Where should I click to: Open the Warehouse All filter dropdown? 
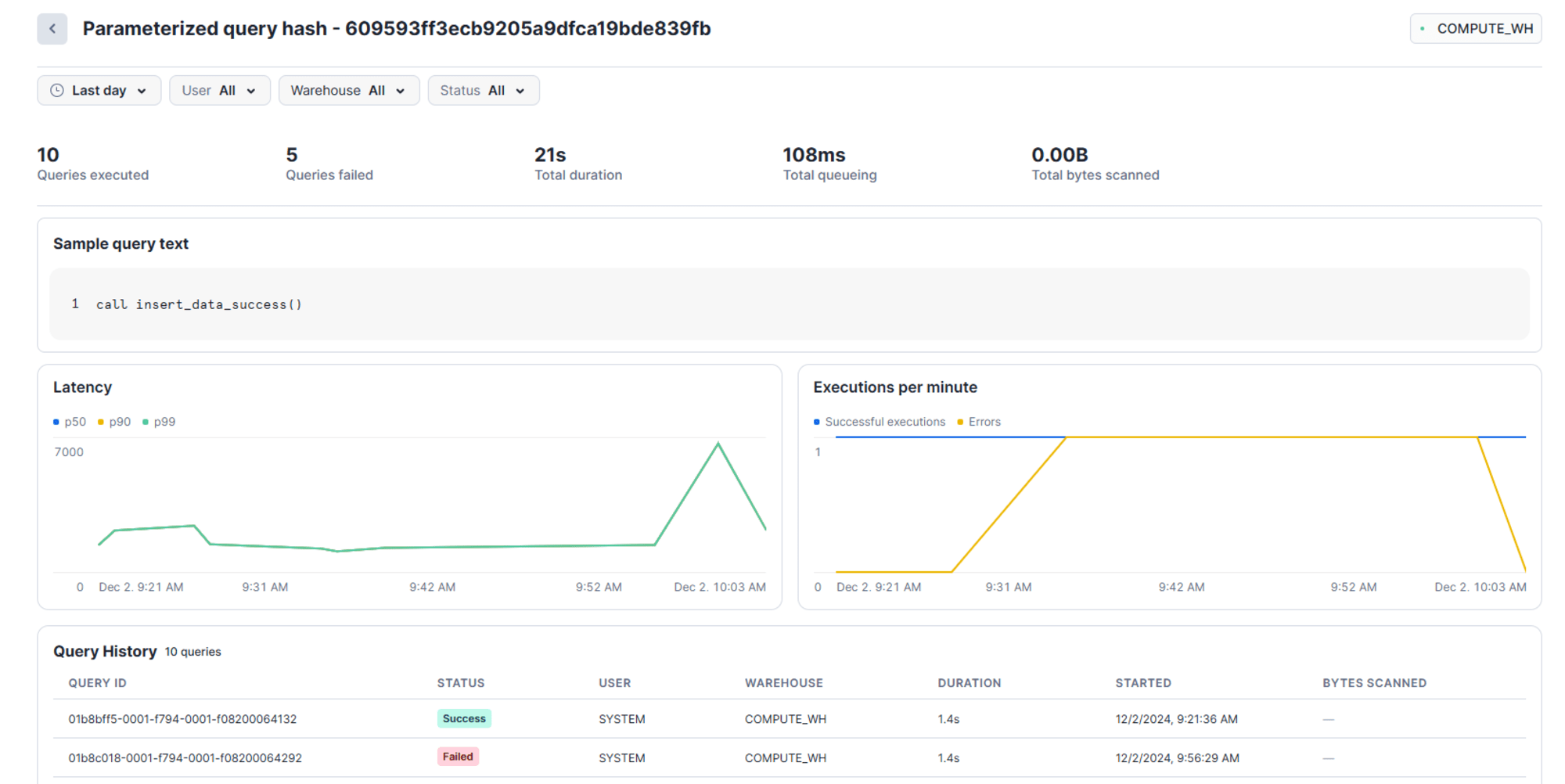pos(349,91)
